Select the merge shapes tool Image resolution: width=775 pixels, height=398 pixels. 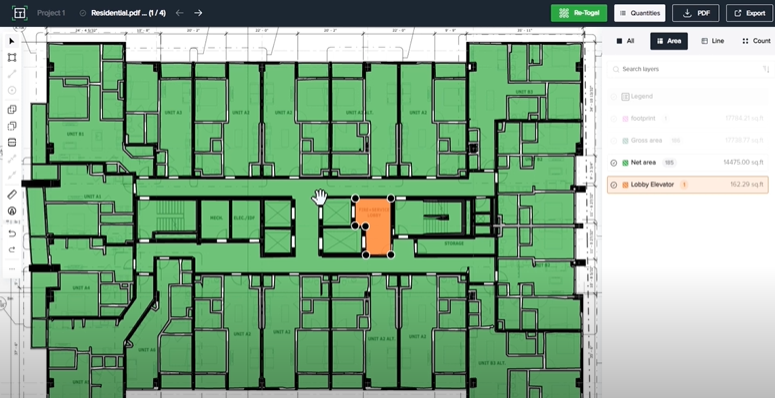pyautogui.click(x=12, y=110)
